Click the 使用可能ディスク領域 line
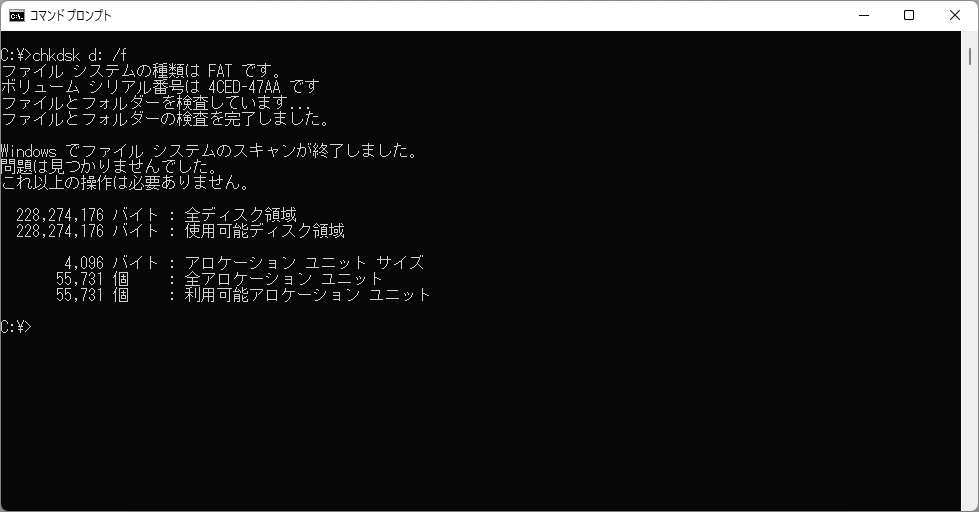Screen dimensions: 979x512 point(180,230)
